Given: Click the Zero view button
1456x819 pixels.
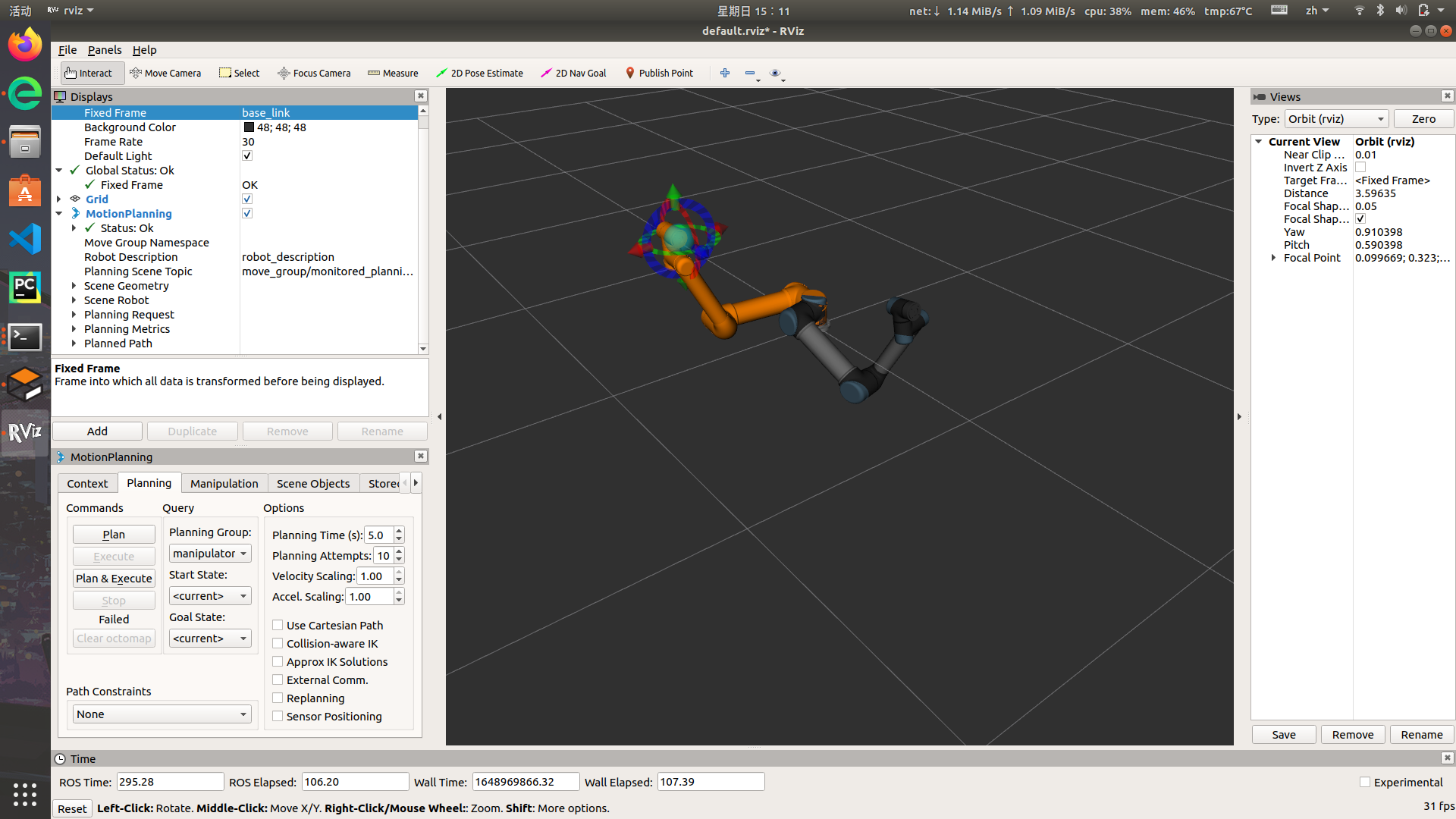Looking at the screenshot, I should pos(1423,119).
